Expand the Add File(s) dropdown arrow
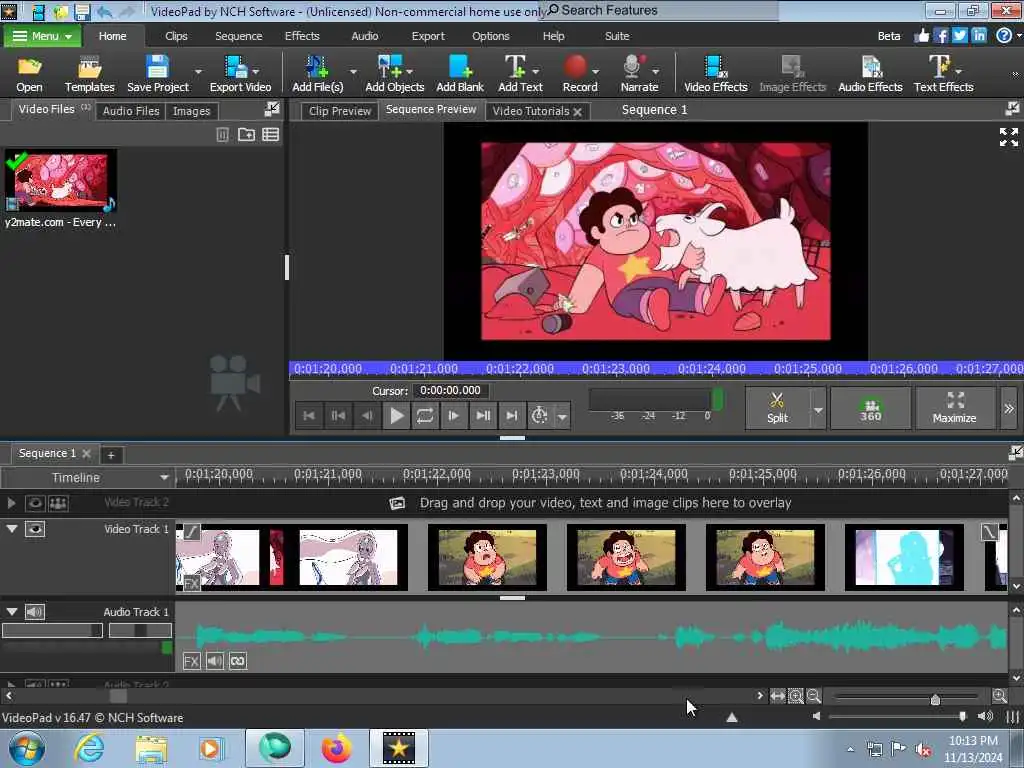 point(353,71)
